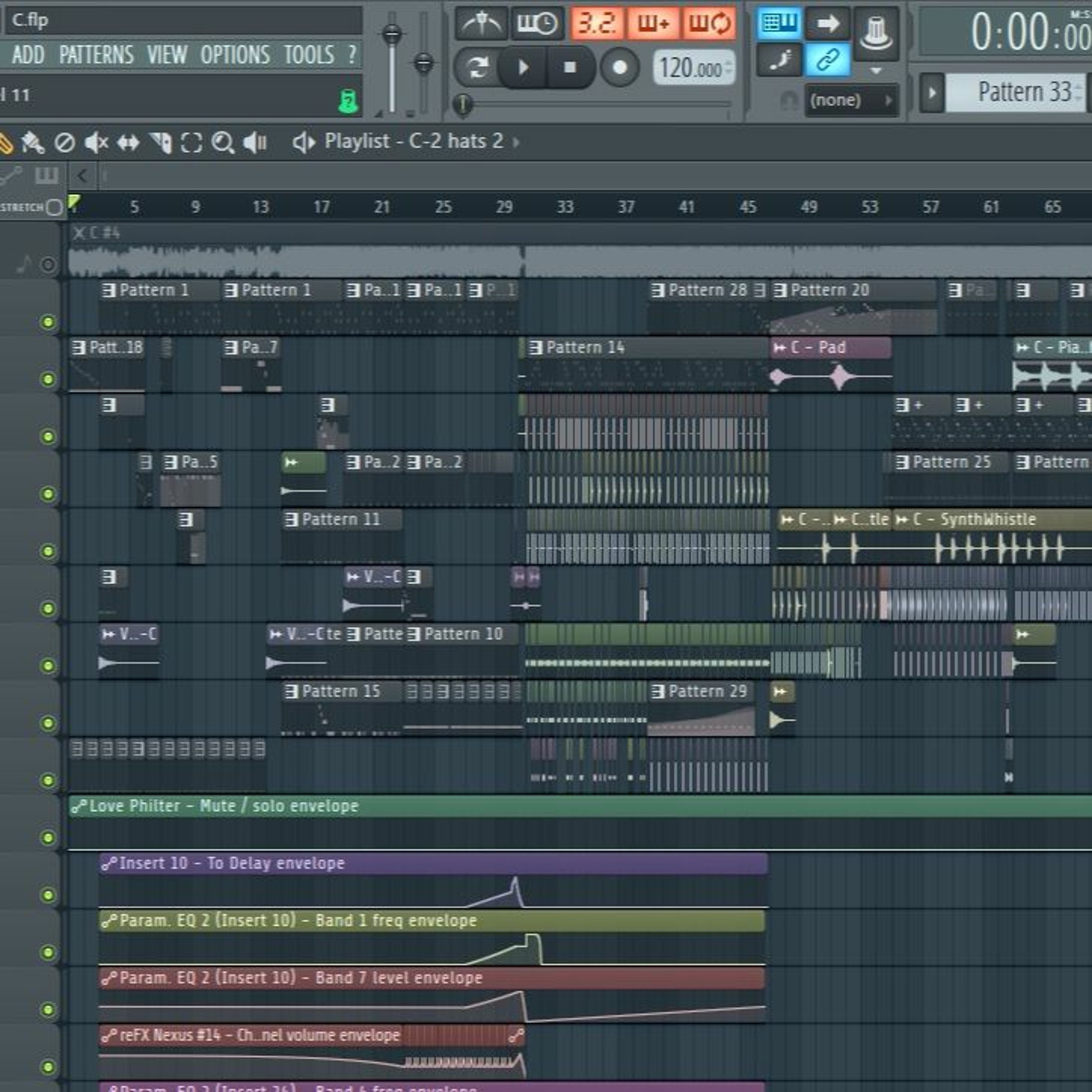Select the Playback speaker tool

coord(255,142)
